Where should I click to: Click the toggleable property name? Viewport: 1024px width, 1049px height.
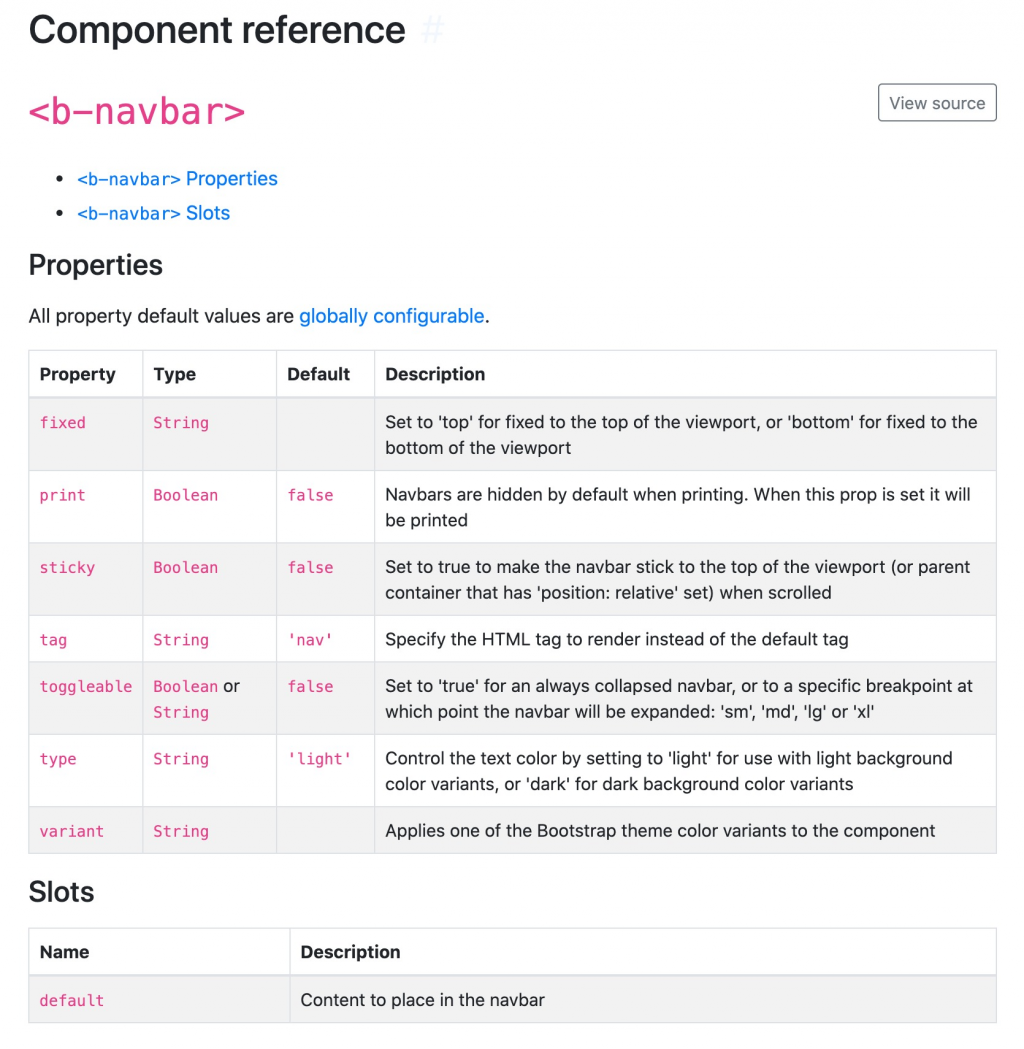[x=86, y=687]
